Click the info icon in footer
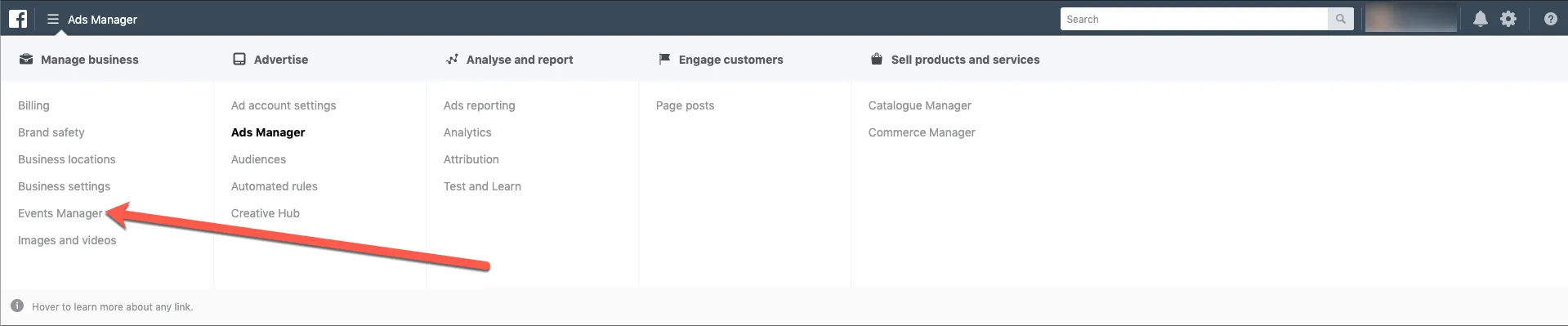1568x326 pixels. (17, 306)
